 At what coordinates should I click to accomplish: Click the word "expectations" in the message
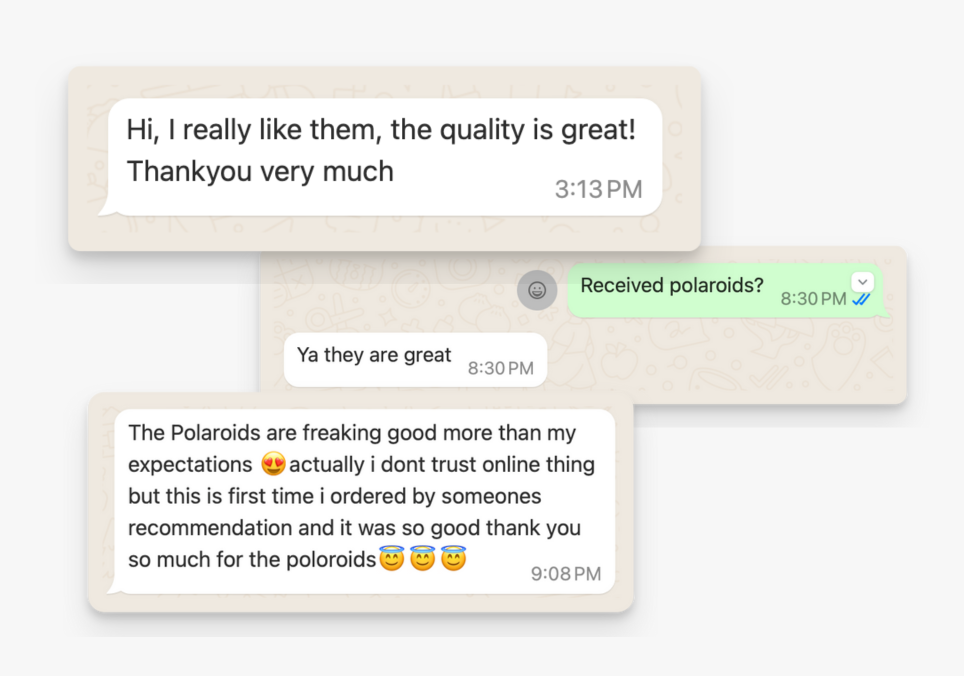click(x=190, y=465)
